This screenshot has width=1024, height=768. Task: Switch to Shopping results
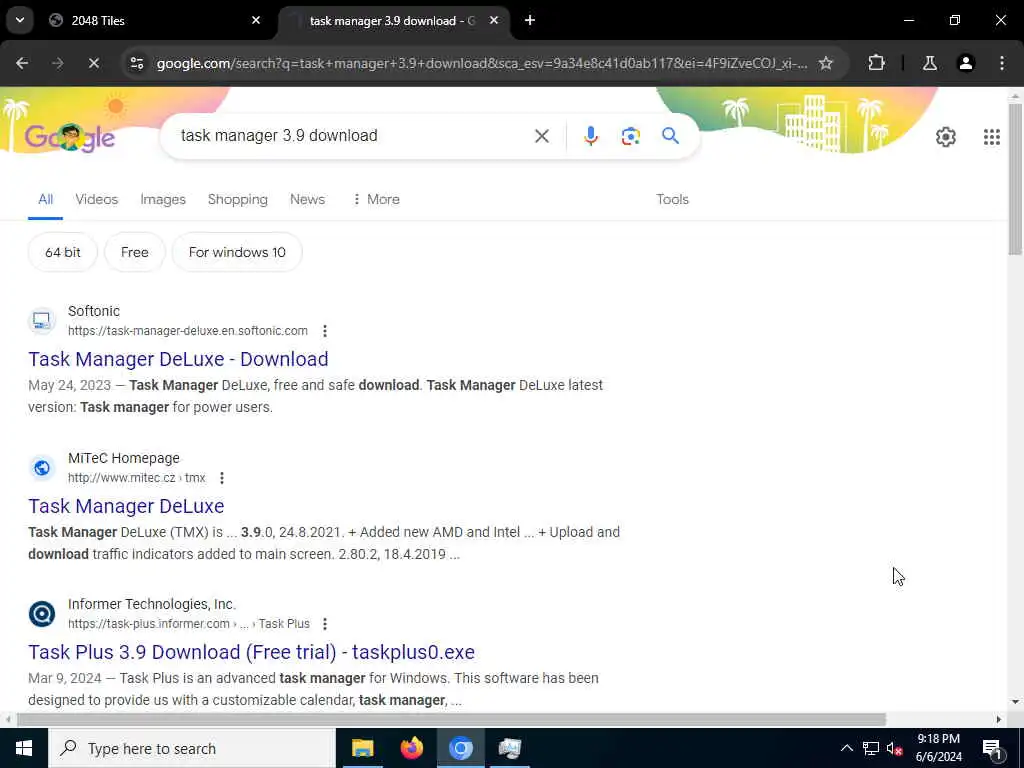pos(238,199)
